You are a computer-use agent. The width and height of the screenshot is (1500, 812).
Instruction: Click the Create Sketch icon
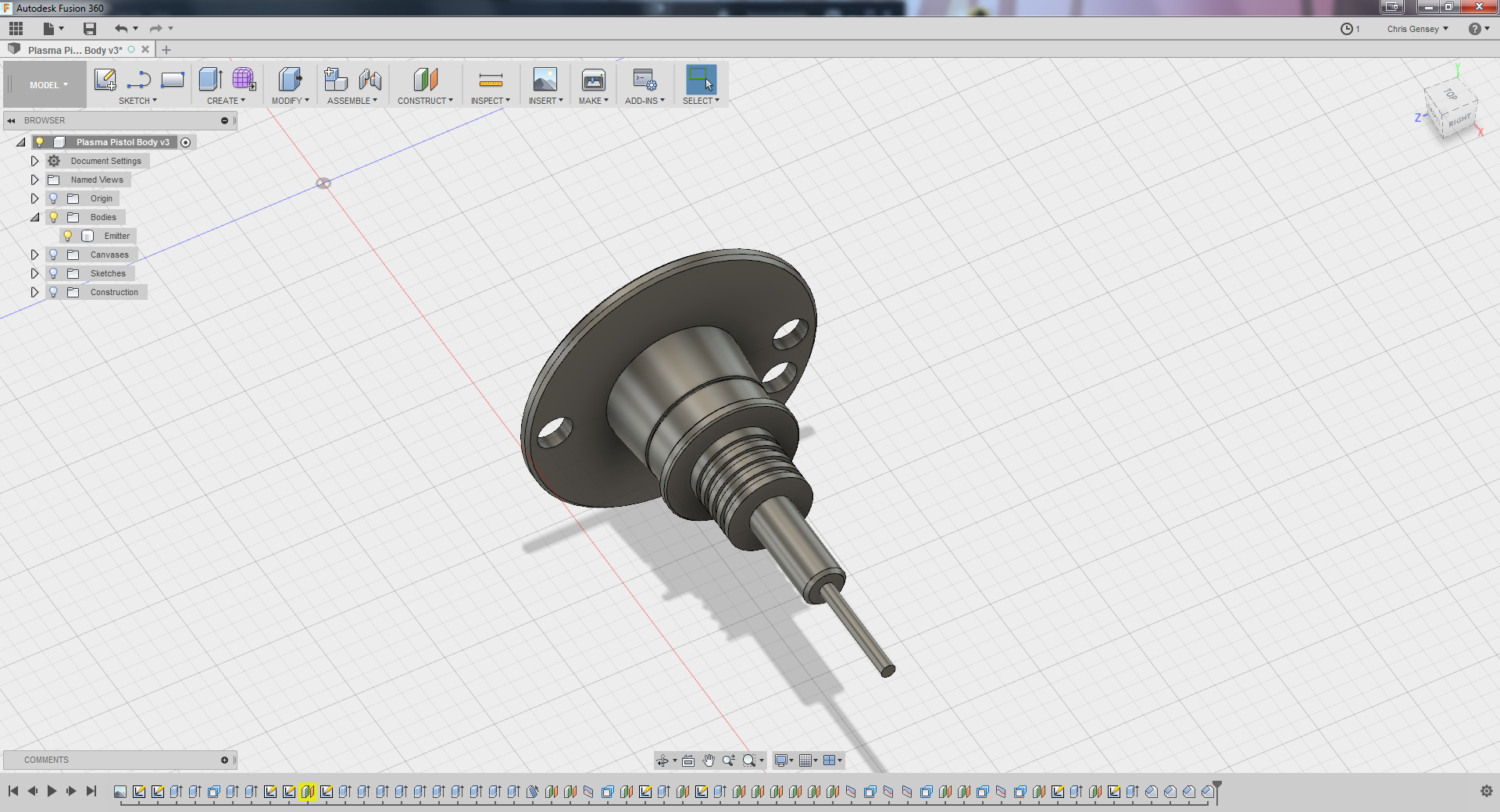(105, 80)
